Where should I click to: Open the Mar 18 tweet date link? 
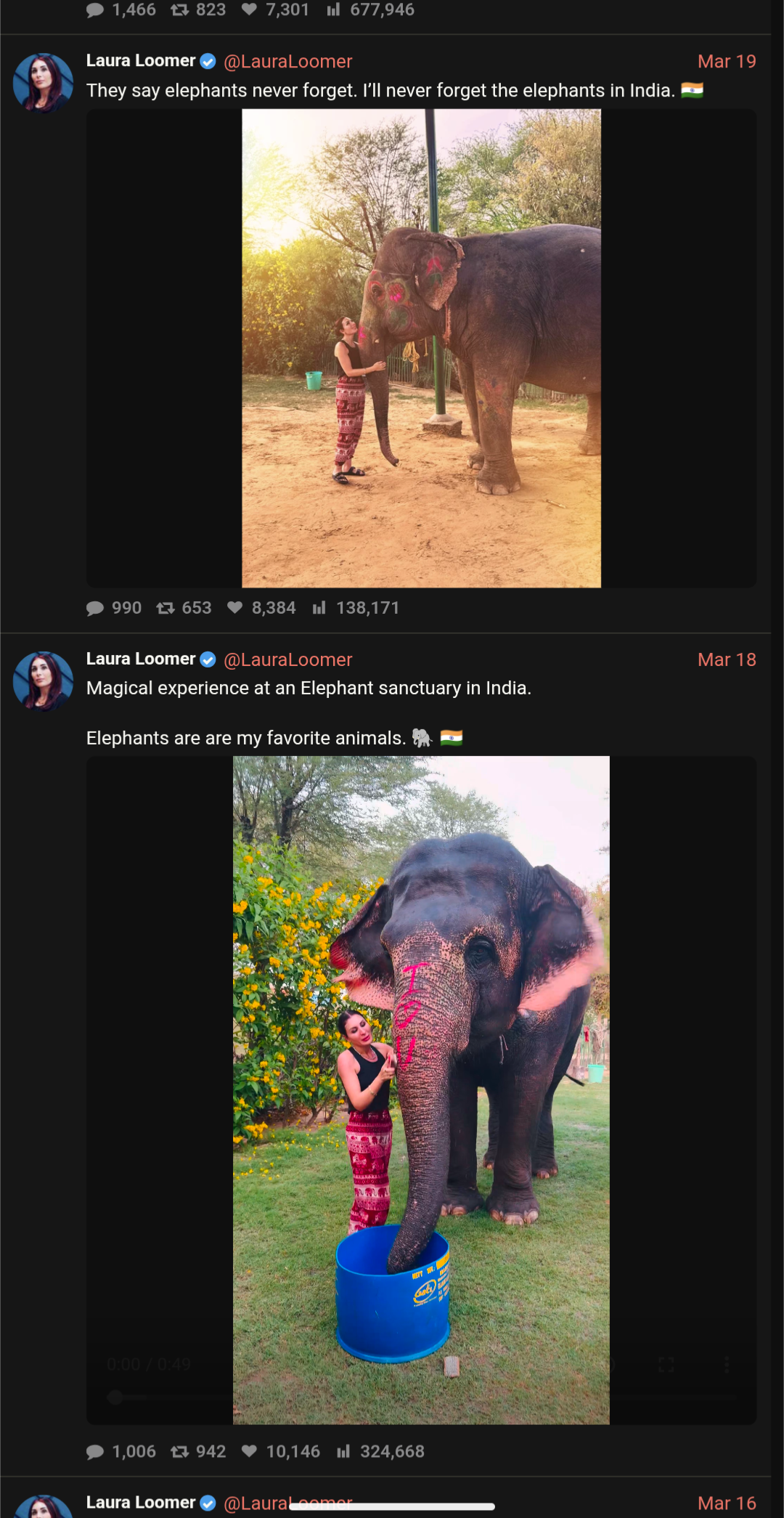click(726, 659)
